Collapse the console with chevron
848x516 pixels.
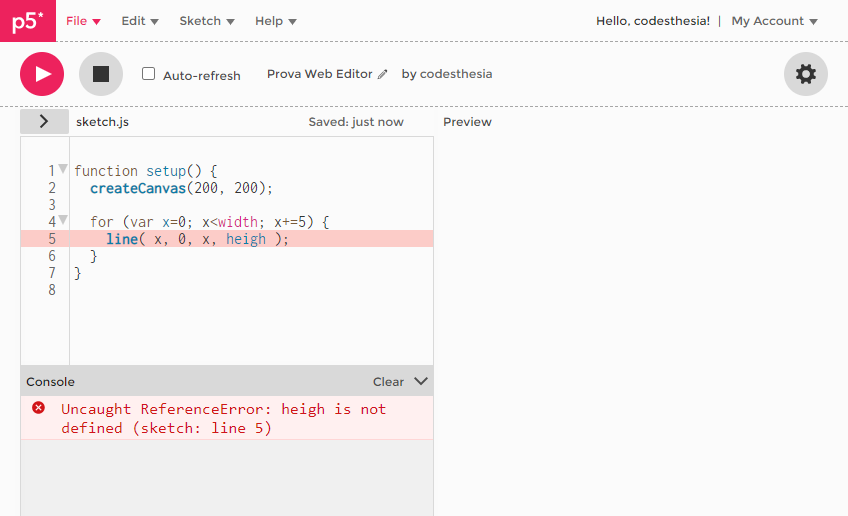point(421,381)
